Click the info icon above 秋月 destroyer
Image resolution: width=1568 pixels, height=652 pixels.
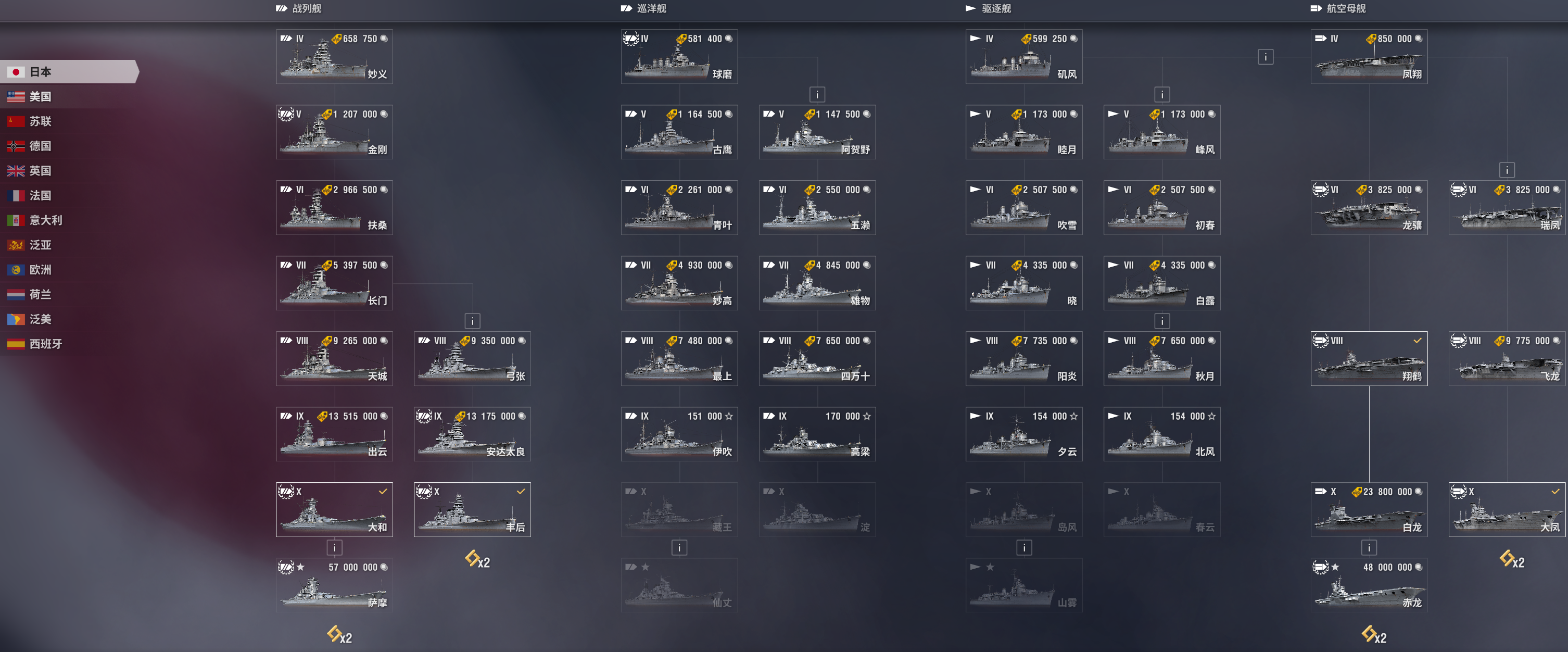[x=1162, y=321]
